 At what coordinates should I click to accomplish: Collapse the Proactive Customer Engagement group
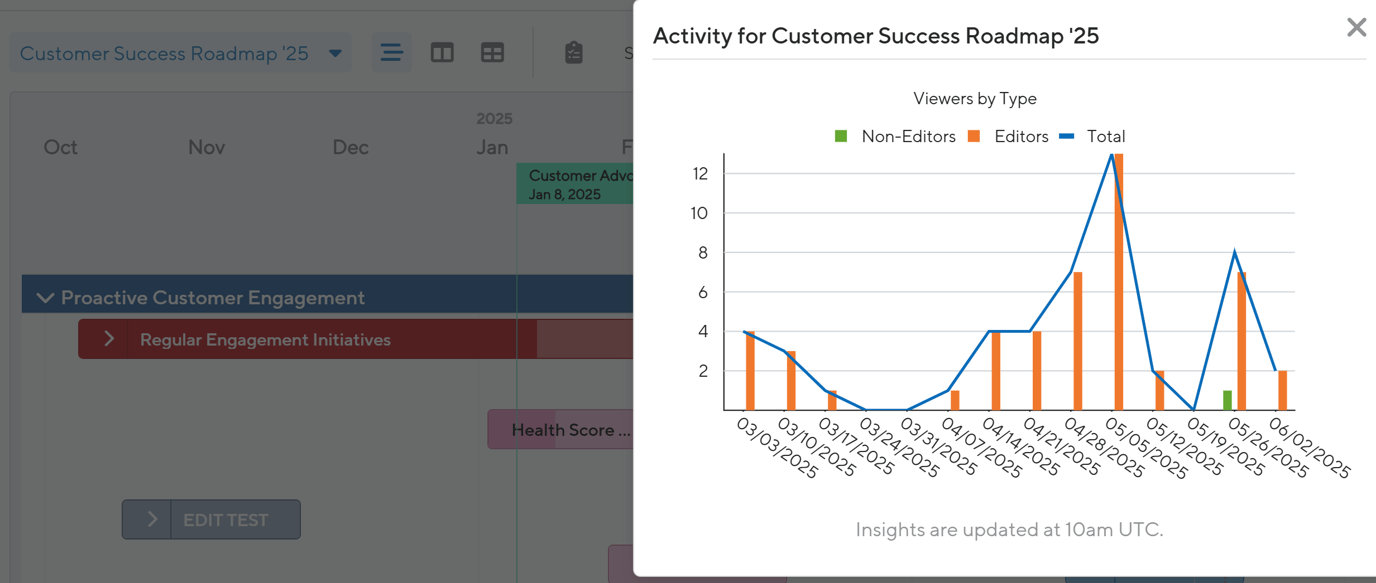pos(44,297)
